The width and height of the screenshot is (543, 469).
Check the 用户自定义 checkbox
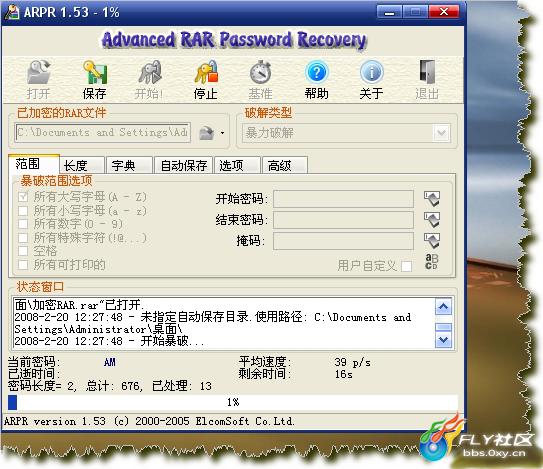pos(407,266)
